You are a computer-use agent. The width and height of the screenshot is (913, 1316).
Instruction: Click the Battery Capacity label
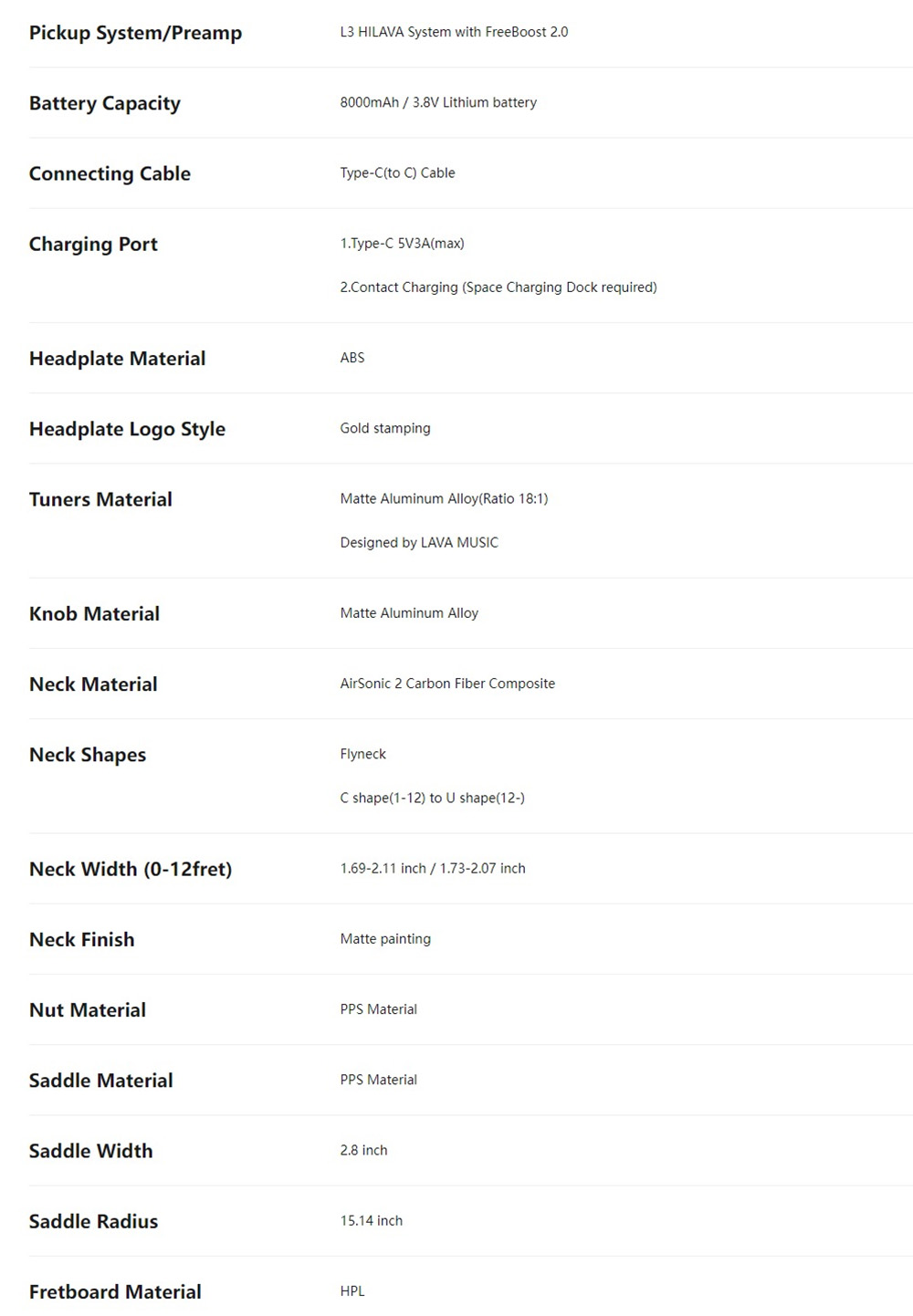pos(104,103)
